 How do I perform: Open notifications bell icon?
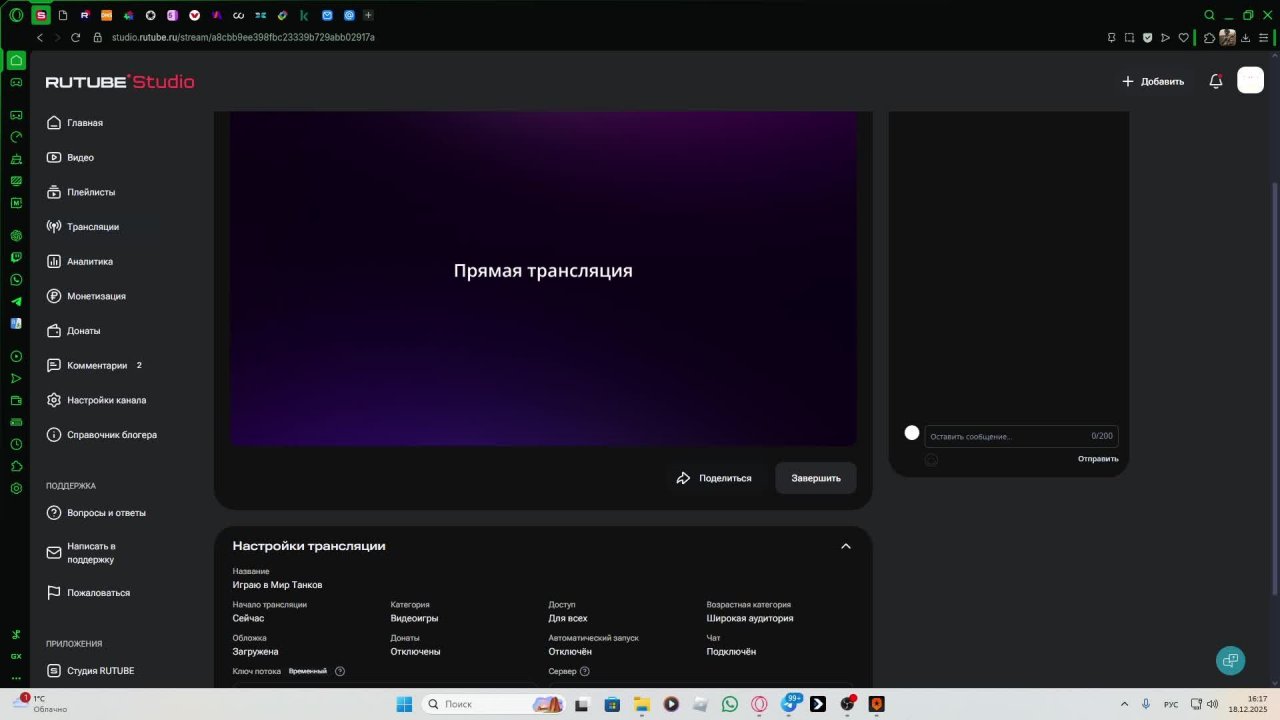1216,82
